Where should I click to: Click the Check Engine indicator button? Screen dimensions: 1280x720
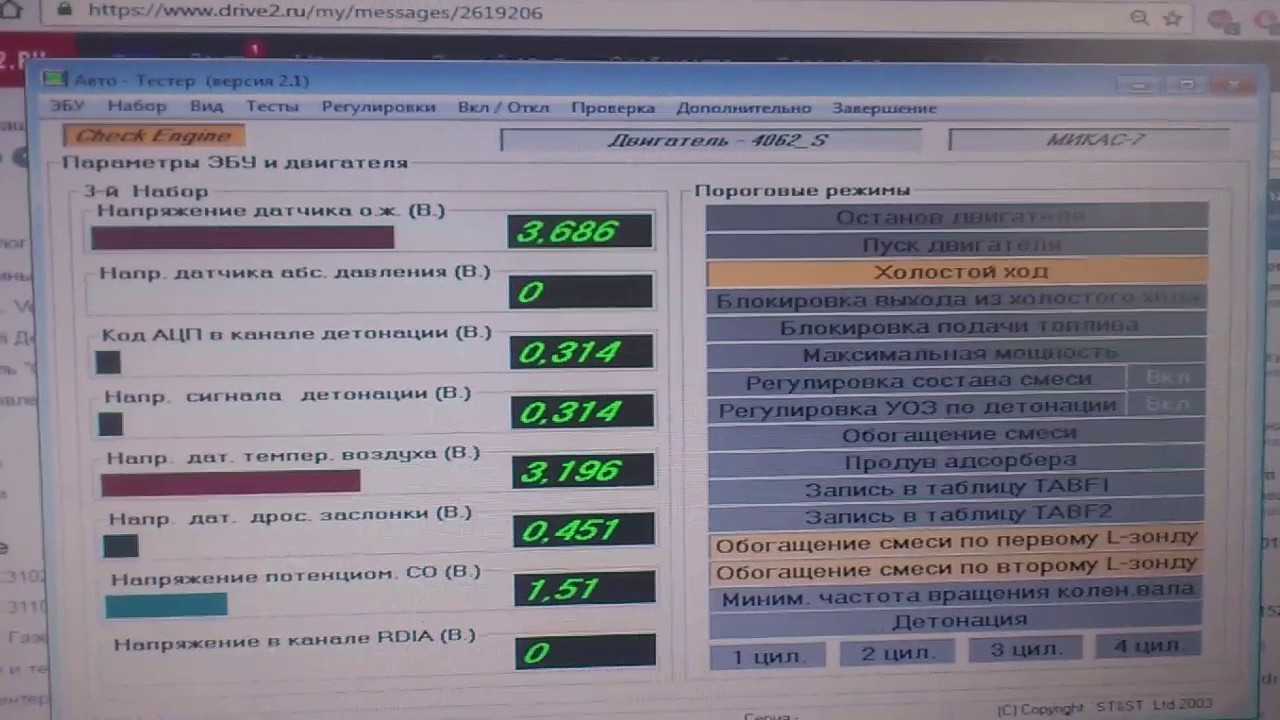[x=153, y=136]
